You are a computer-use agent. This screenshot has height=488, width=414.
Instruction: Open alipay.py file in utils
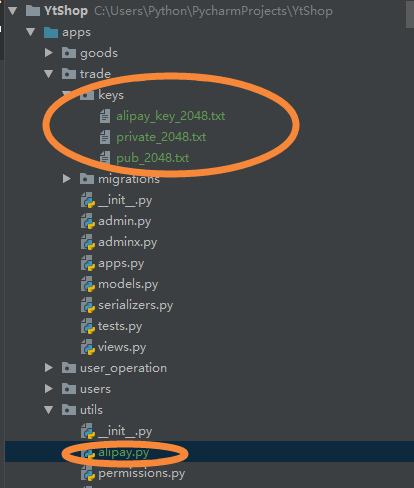(x=123, y=453)
